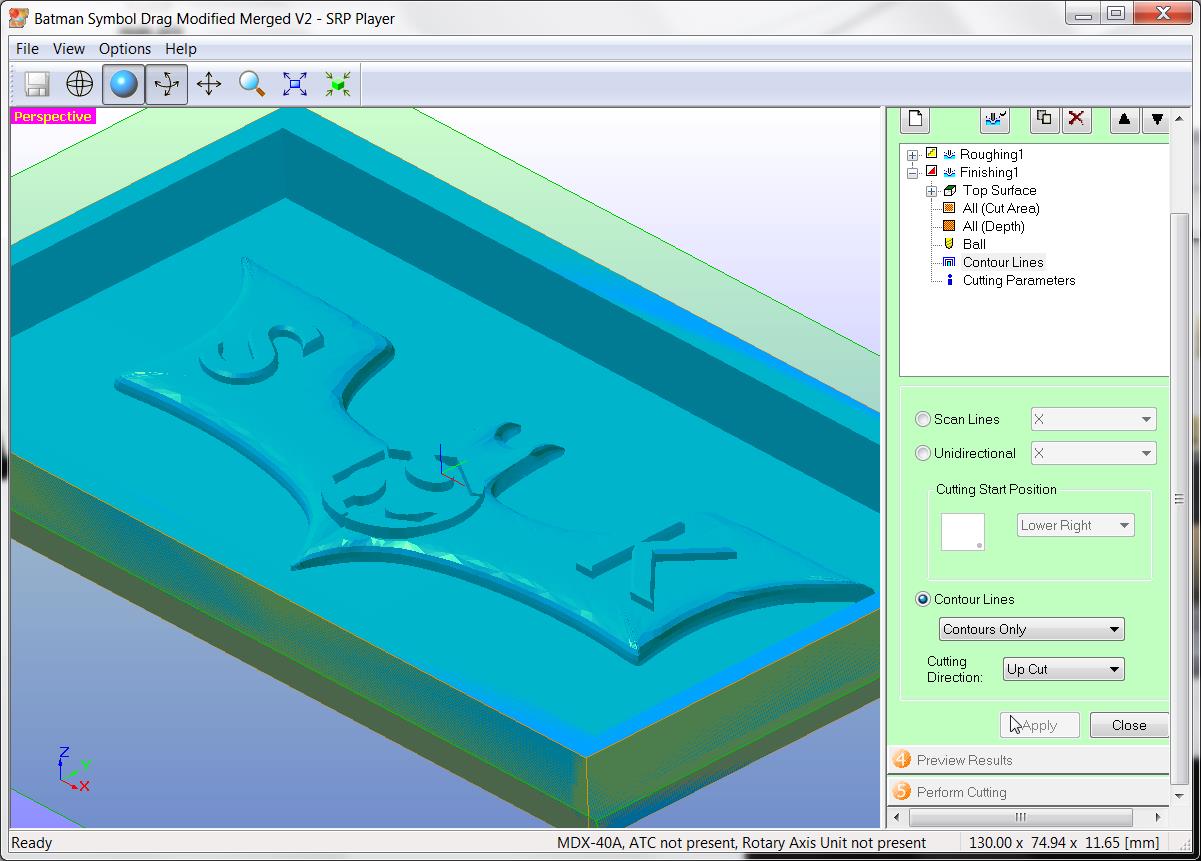Image resolution: width=1201 pixels, height=861 pixels.
Task: Open the Up Cut direction dropdown
Action: pyautogui.click(x=1064, y=669)
